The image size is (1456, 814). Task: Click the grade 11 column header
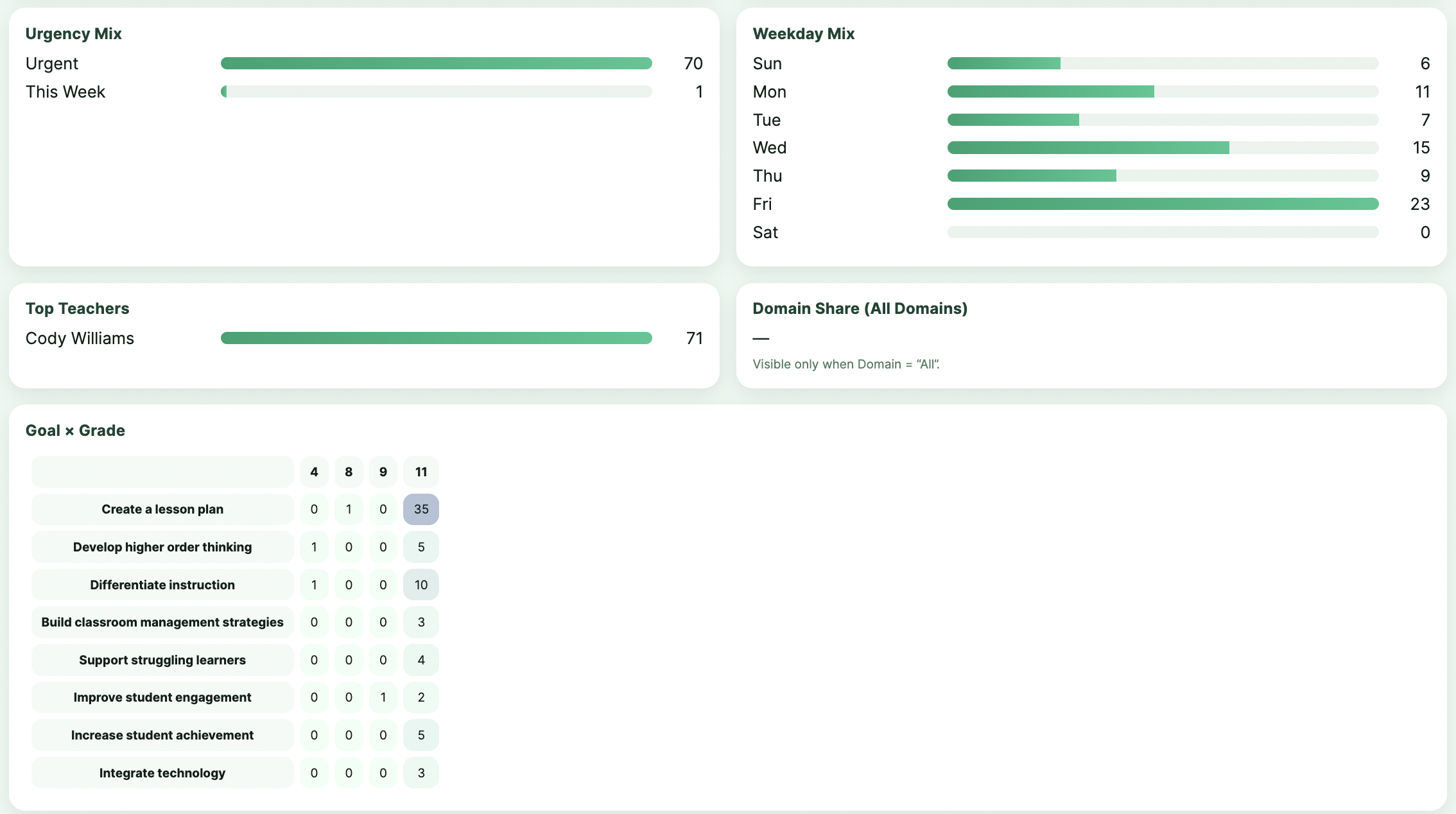(x=420, y=472)
